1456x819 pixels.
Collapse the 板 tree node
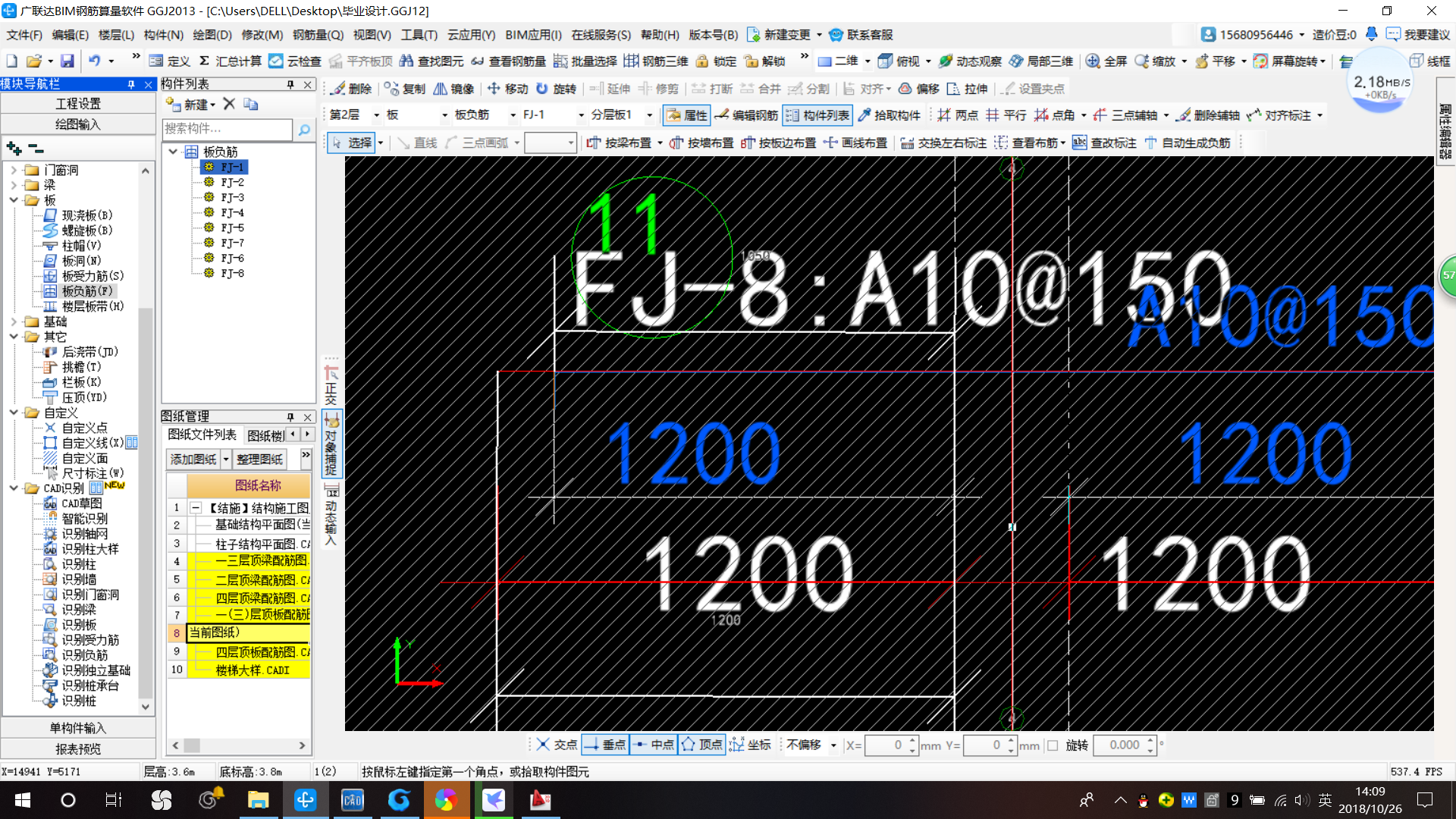[x=14, y=200]
